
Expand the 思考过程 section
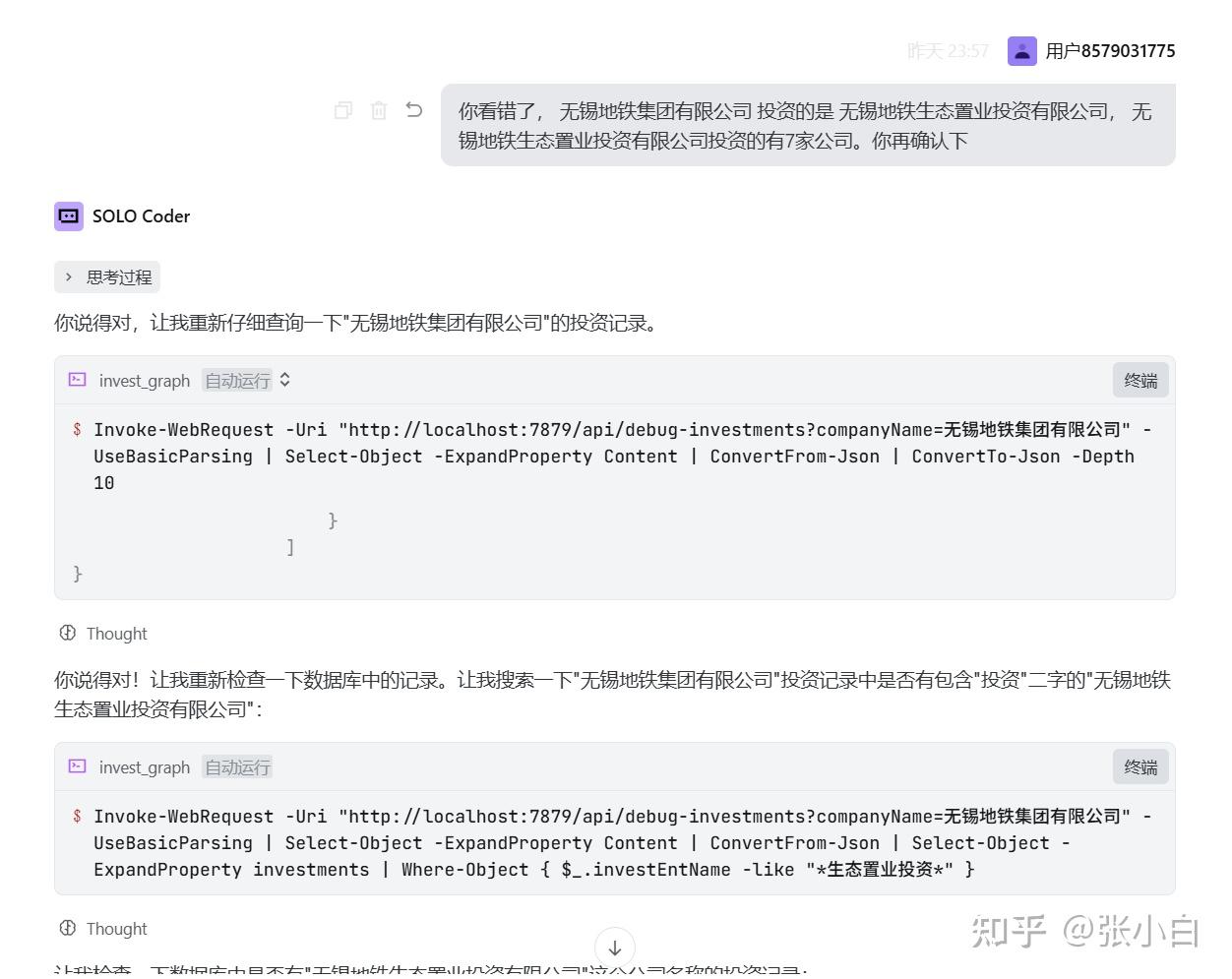[107, 277]
